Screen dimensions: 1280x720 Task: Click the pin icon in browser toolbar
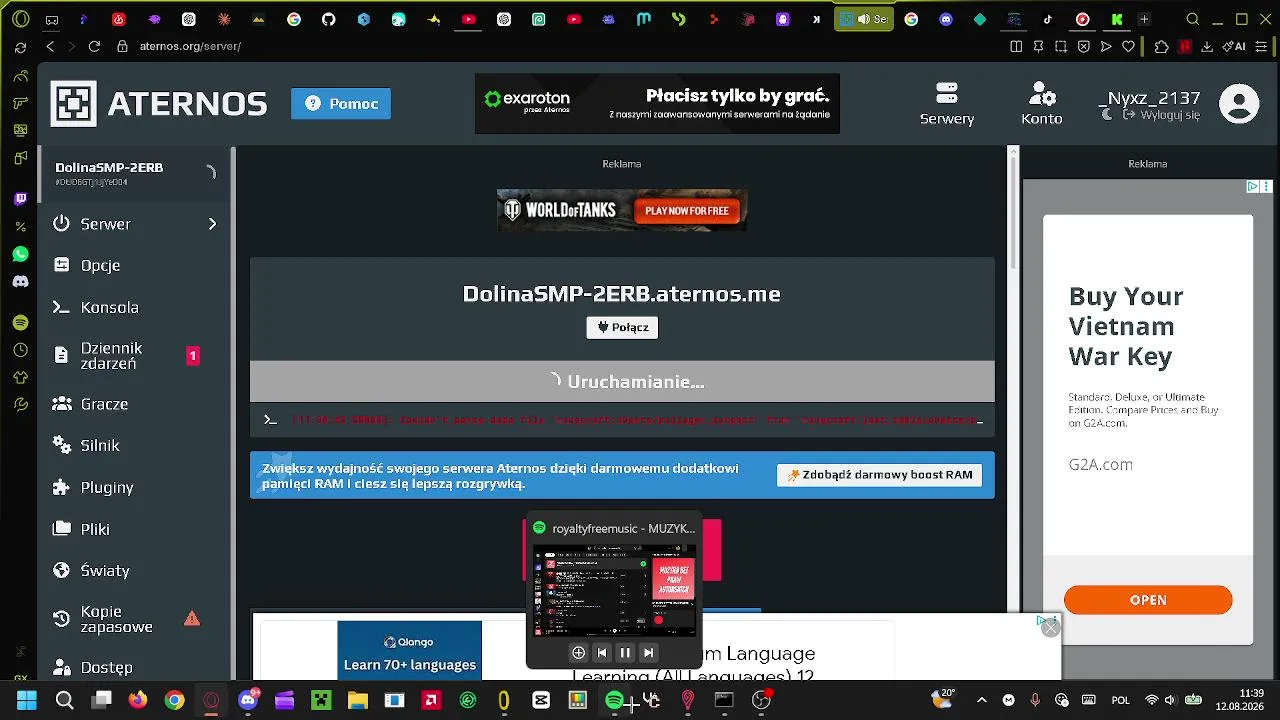(x=1039, y=46)
